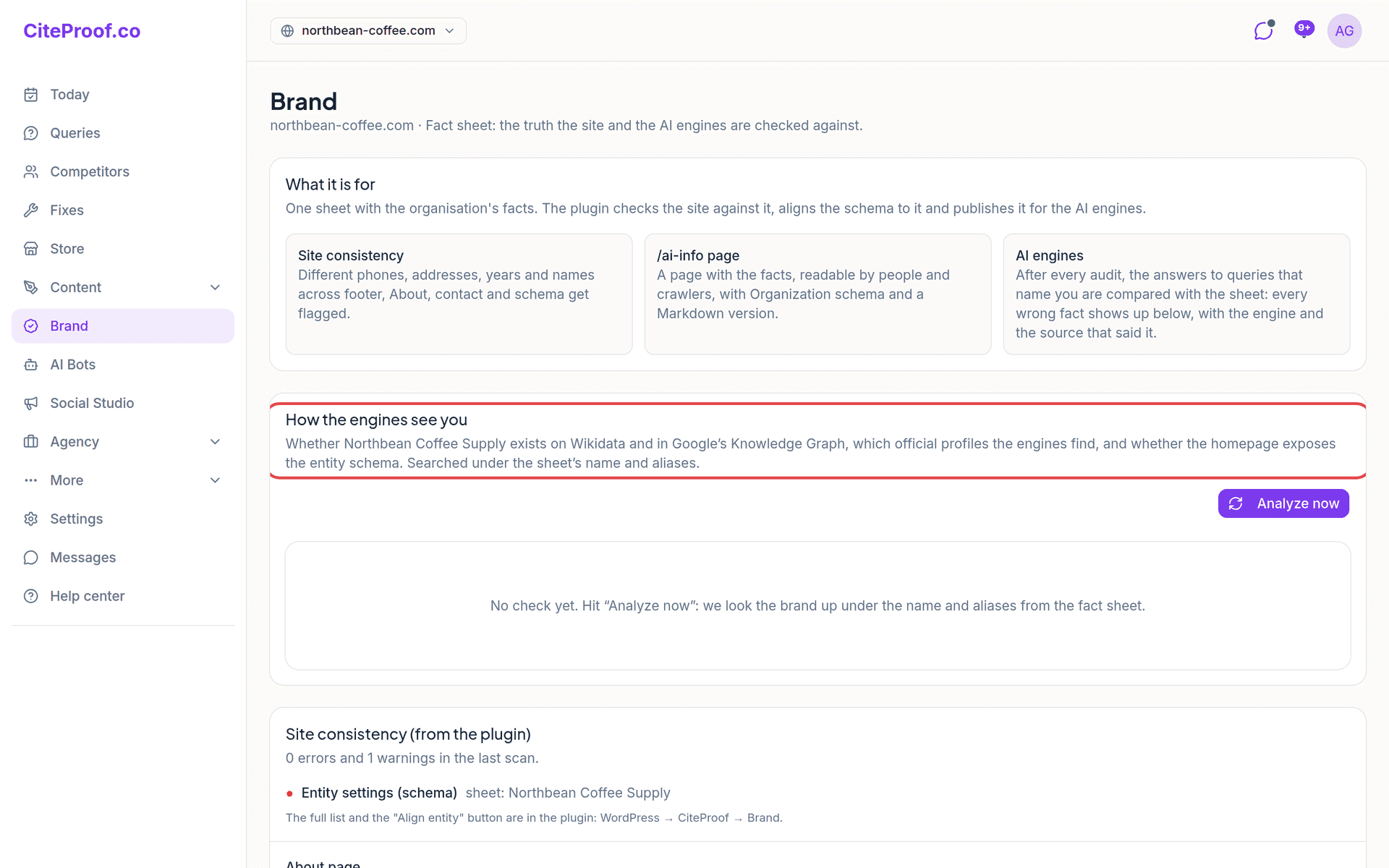This screenshot has height=868, width=1389.
Task: Click the Settings gear icon
Action: [31, 519]
